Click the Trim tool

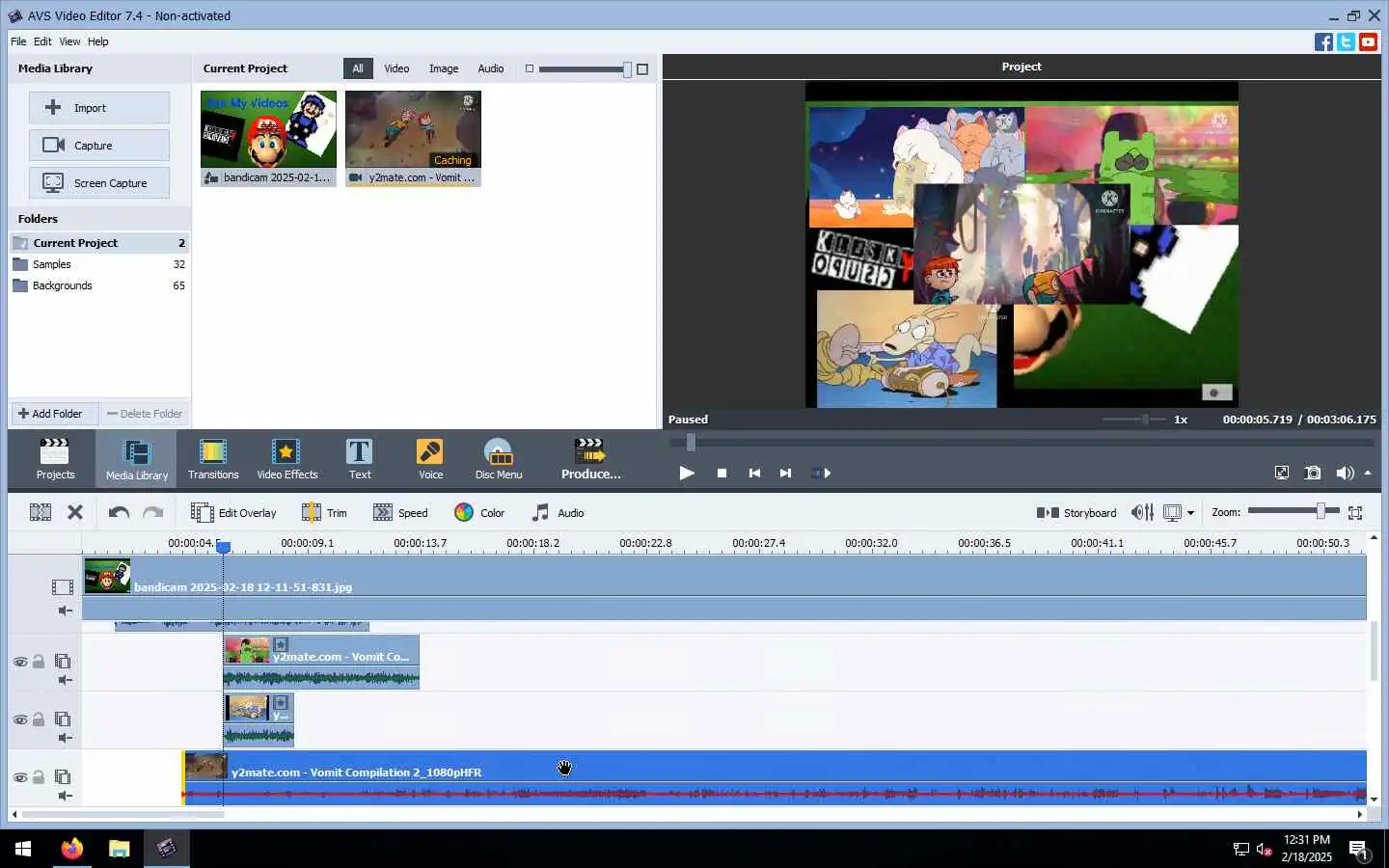(324, 512)
